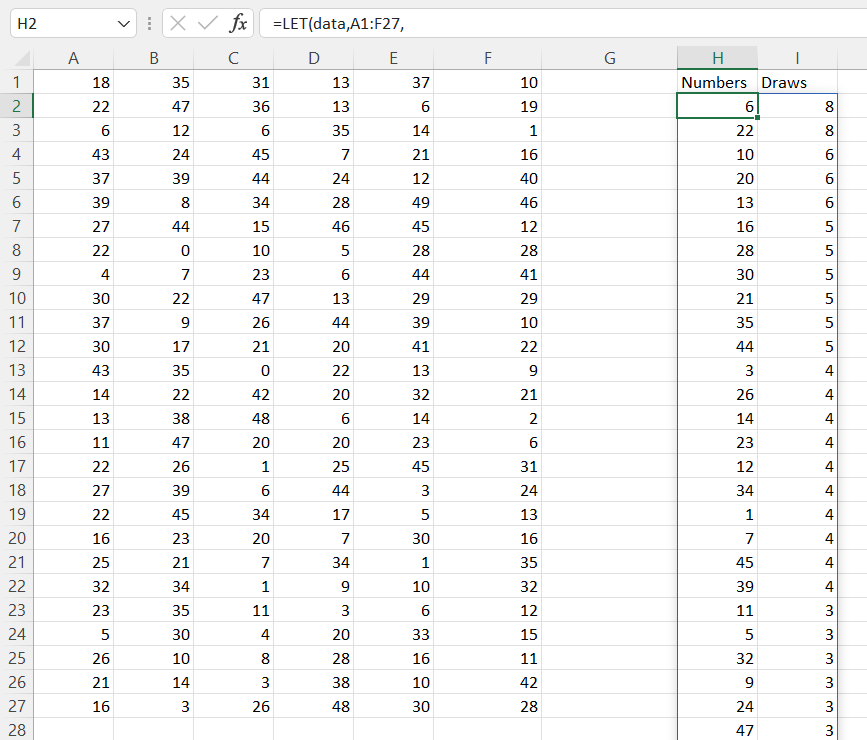
Task: Select cell H2 containing 6
Action: 716,106
